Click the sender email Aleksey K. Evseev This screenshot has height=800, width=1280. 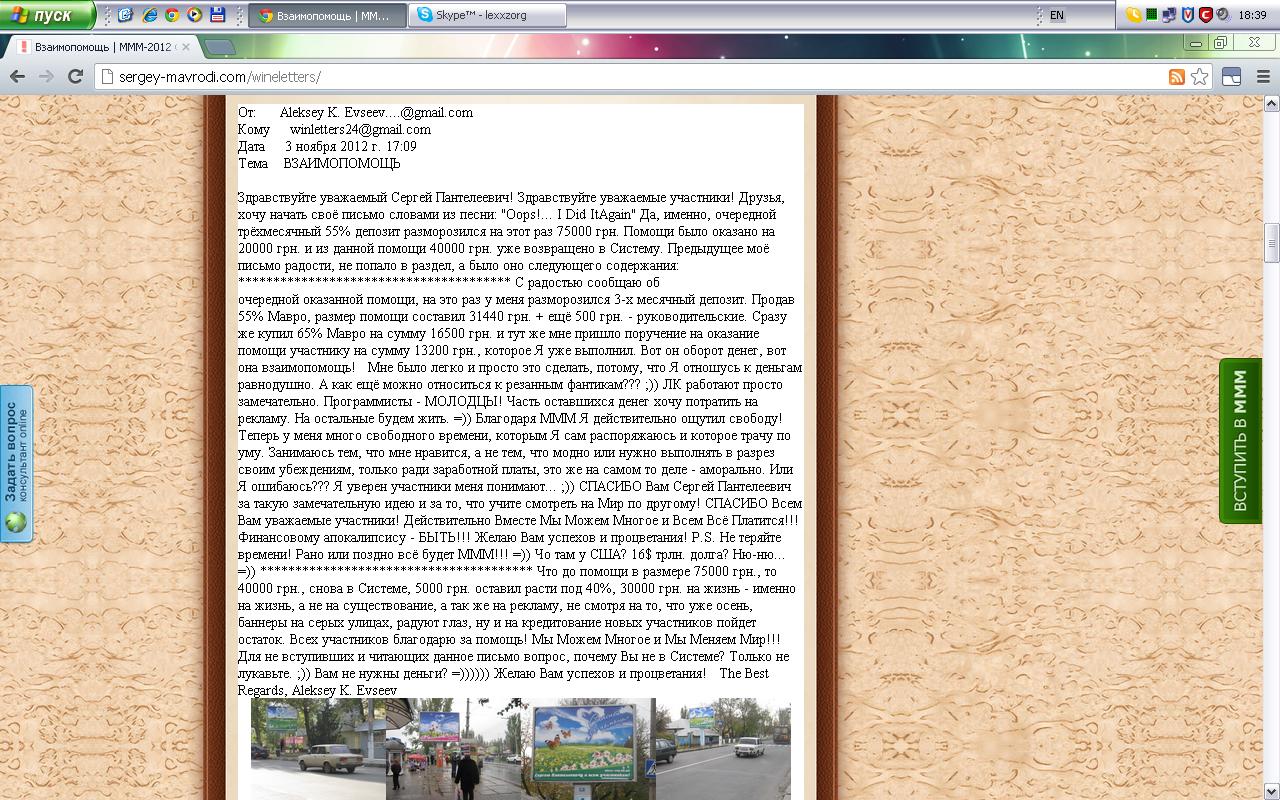(x=376, y=113)
